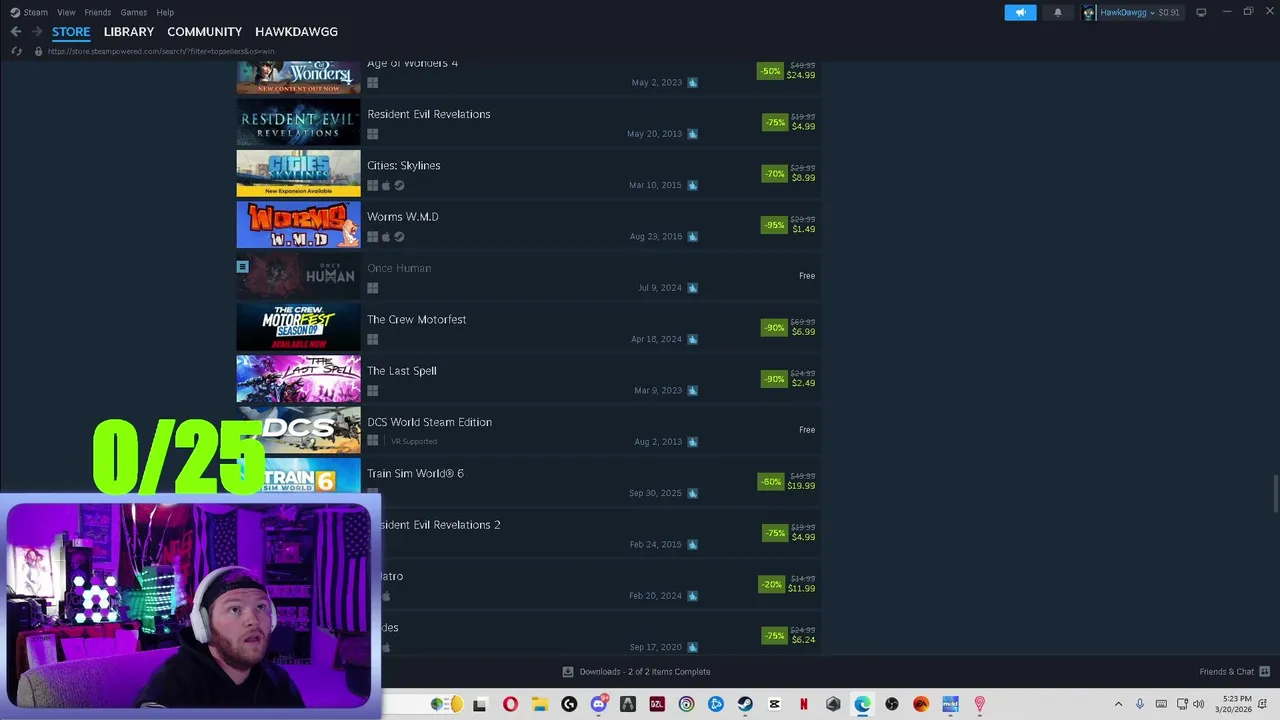Click the forward navigation arrow
The height and width of the screenshot is (720, 1280).
click(x=36, y=32)
